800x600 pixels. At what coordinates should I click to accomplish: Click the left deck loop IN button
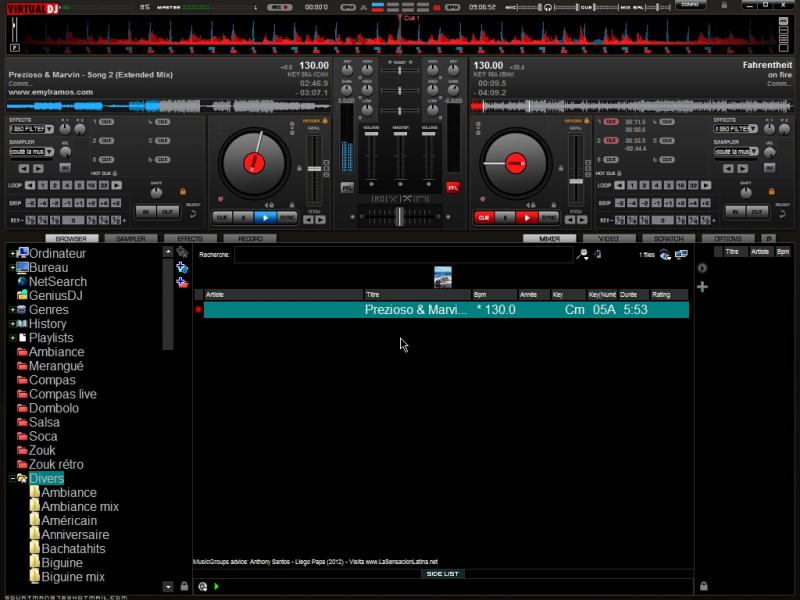145,212
